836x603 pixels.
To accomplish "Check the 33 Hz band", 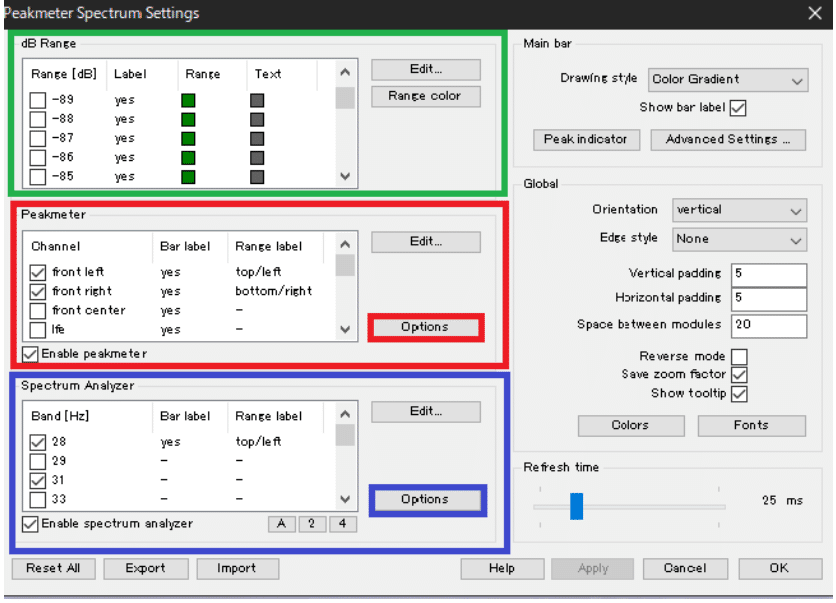I will 37,500.
